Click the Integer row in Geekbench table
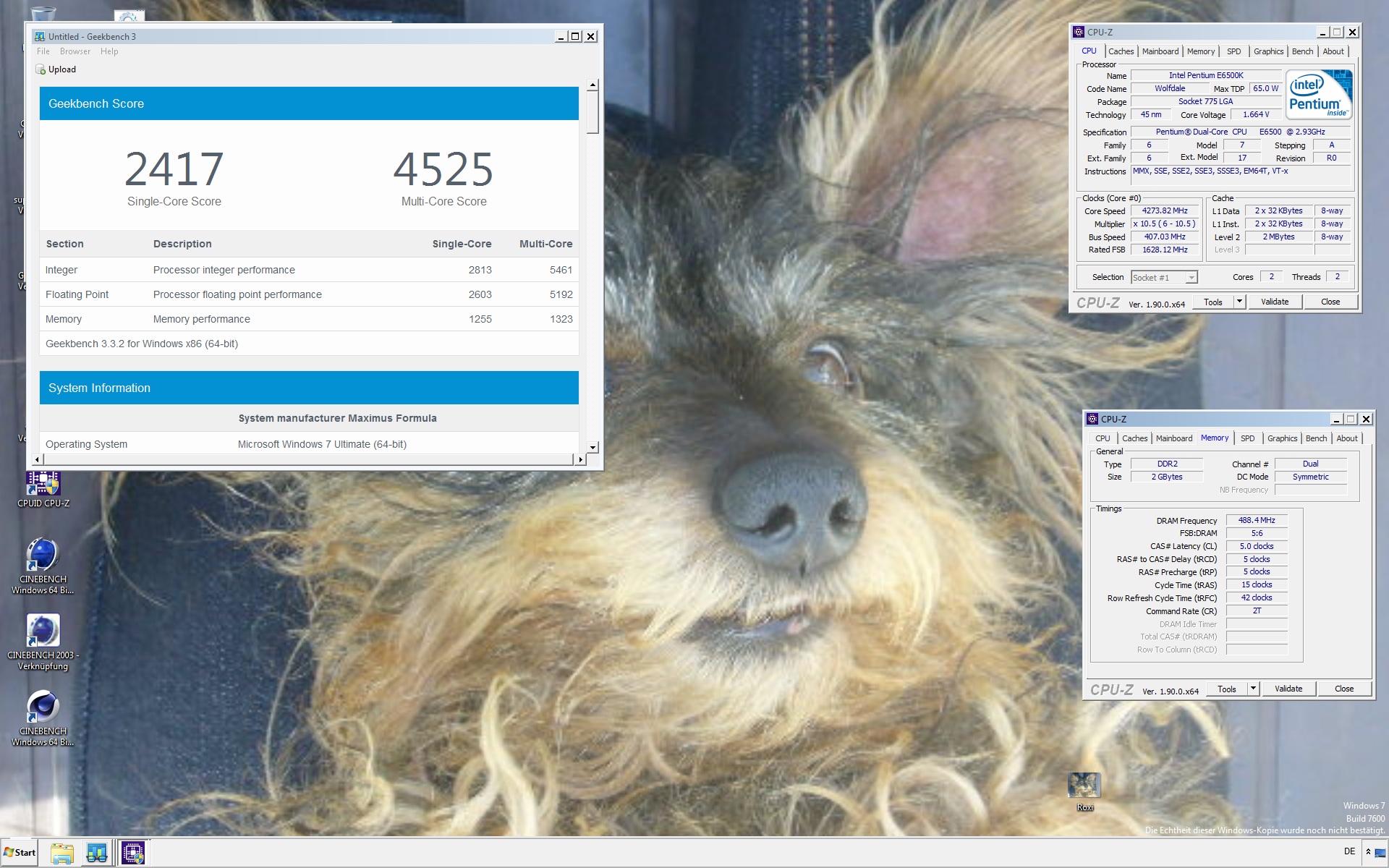Screen dimensions: 1389x868 tap(309, 270)
